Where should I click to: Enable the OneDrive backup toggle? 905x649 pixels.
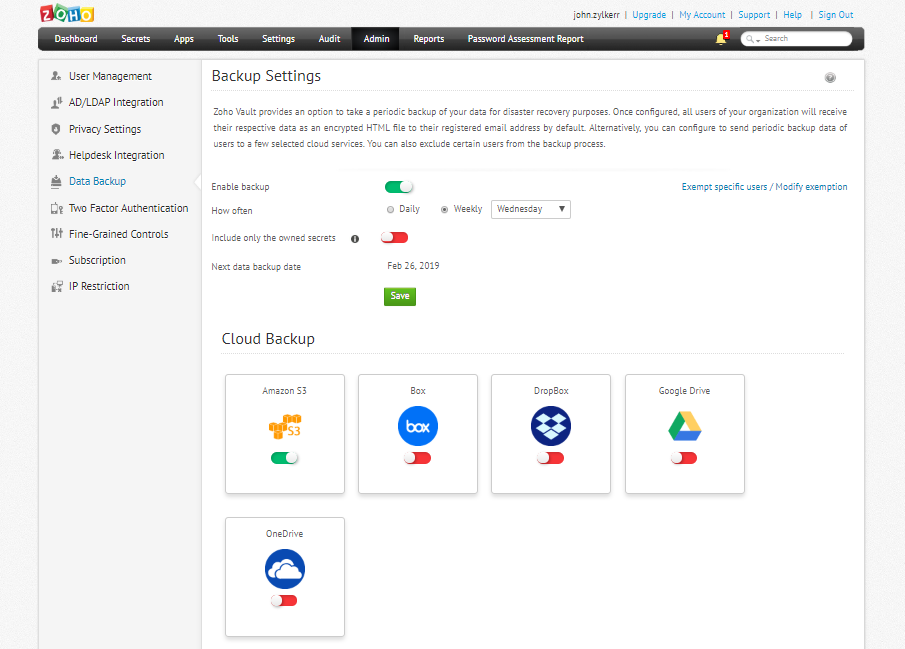[284, 601]
